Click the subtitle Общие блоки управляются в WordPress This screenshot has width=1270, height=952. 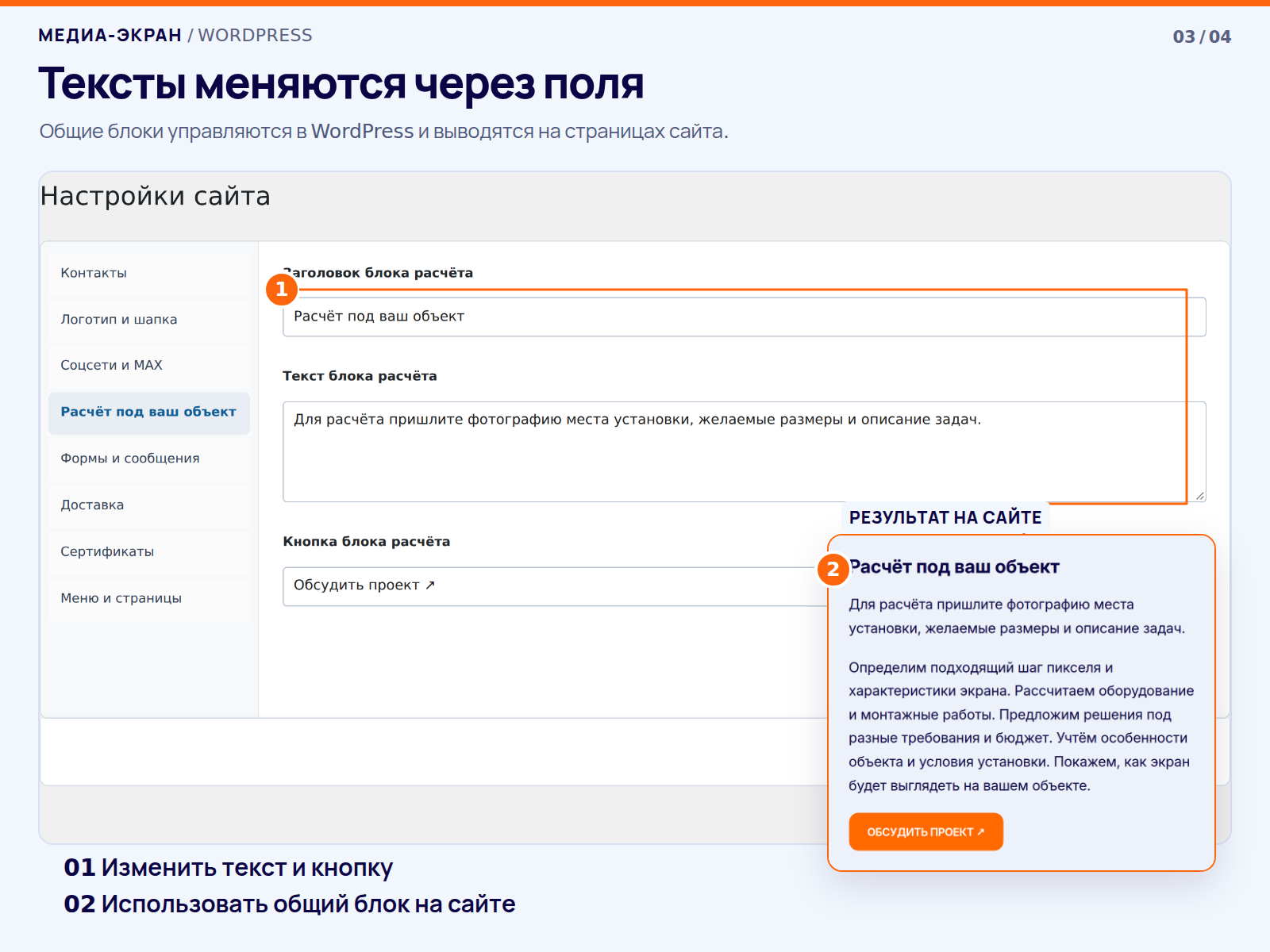click(x=384, y=132)
